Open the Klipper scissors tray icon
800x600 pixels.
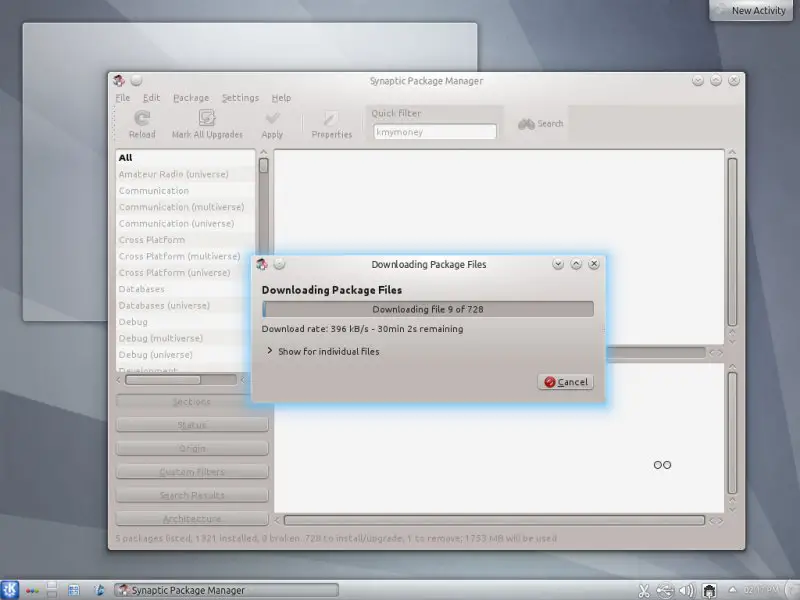644,591
